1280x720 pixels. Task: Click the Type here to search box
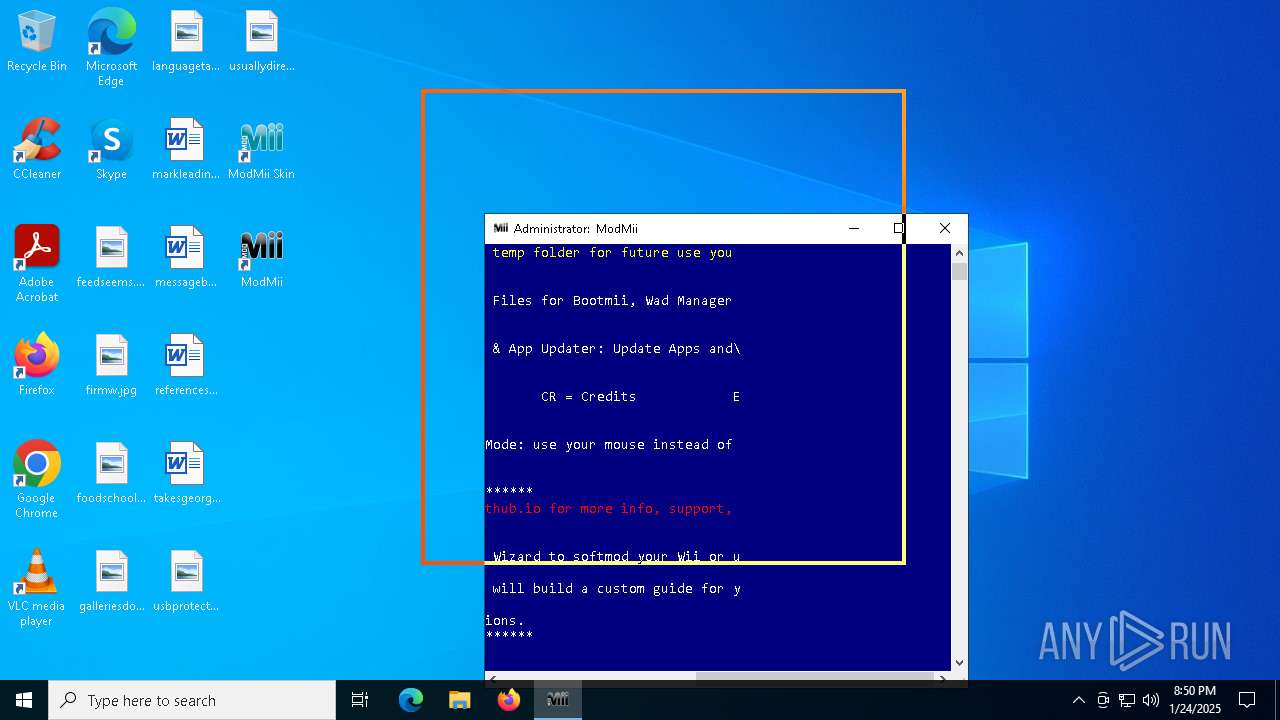(x=192, y=700)
